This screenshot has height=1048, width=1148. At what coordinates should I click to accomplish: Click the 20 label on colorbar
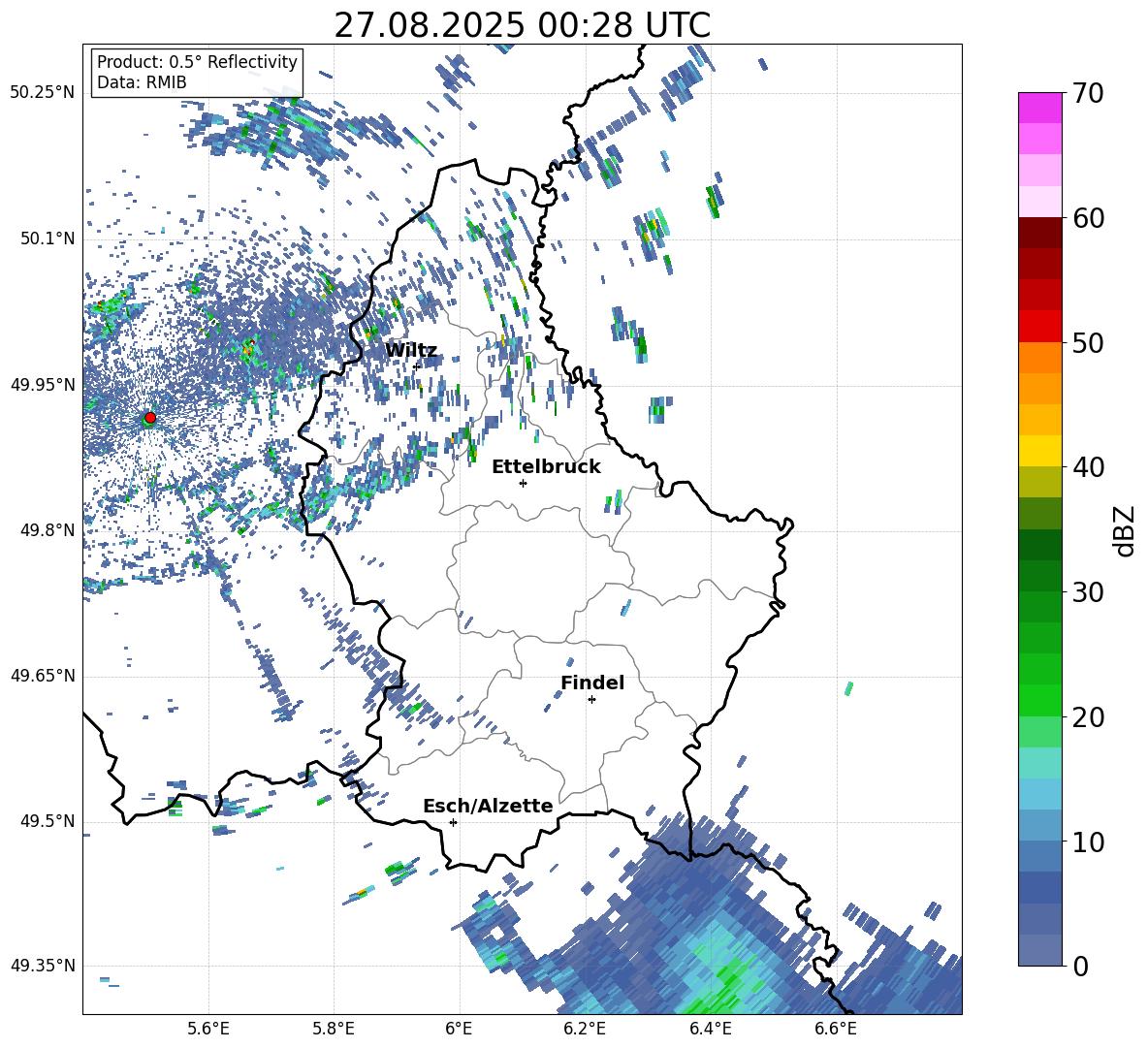pyautogui.click(x=1088, y=717)
